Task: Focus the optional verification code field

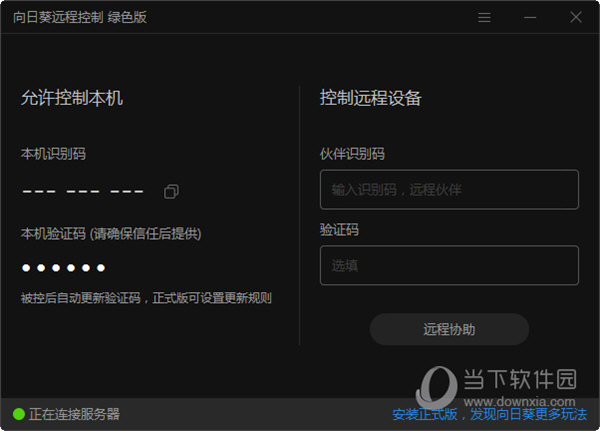Action: point(449,265)
